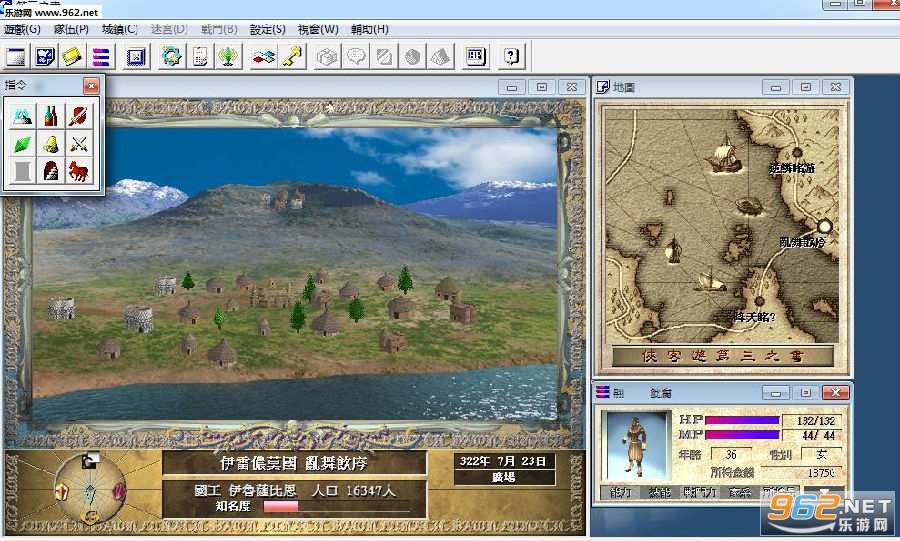Image resolution: width=900 pixels, height=541 pixels.
Task: Click the striped list toolbar icon
Action: tap(101, 57)
